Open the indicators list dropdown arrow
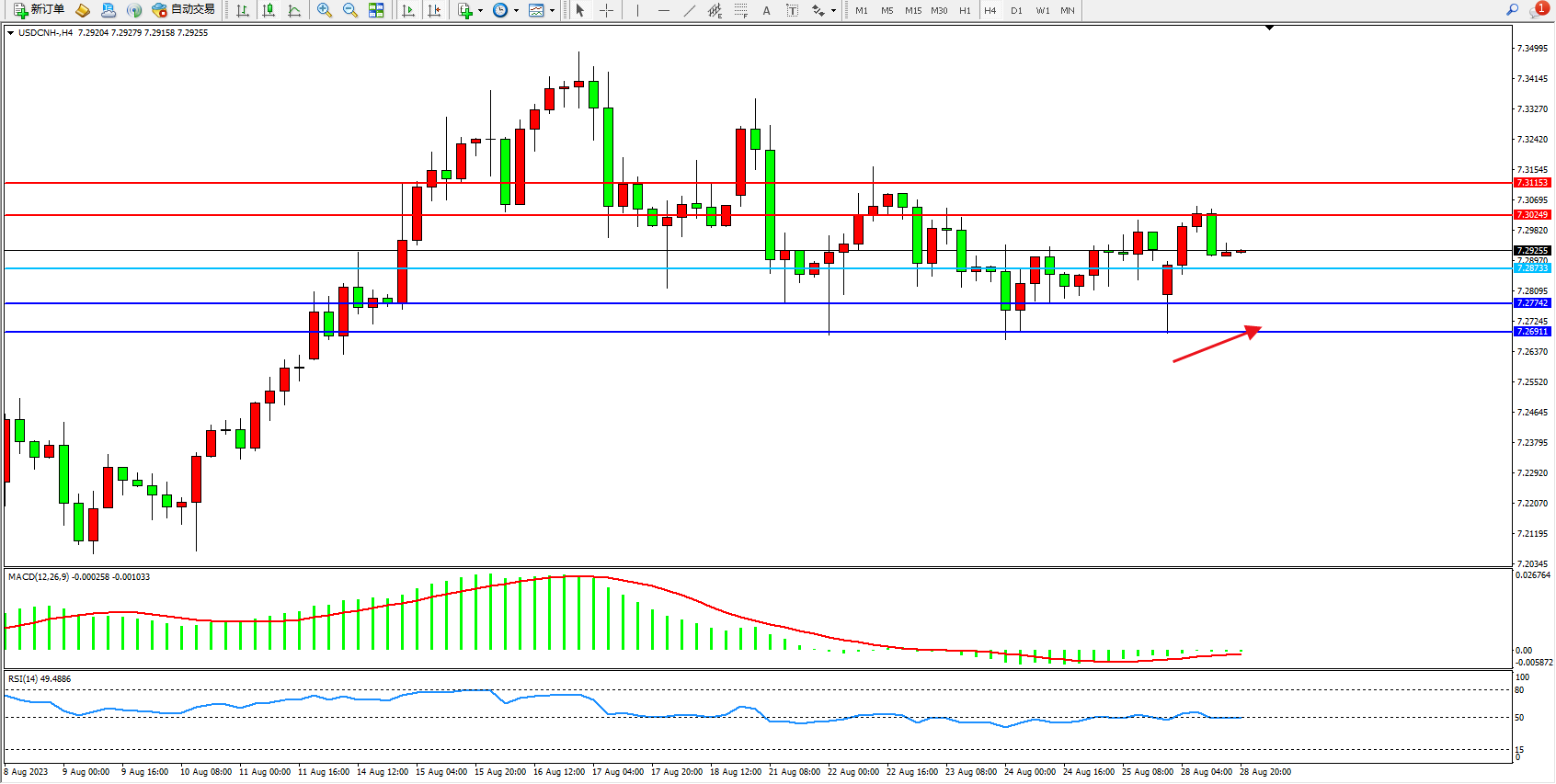This screenshot has height=784, width=1556. click(x=480, y=11)
